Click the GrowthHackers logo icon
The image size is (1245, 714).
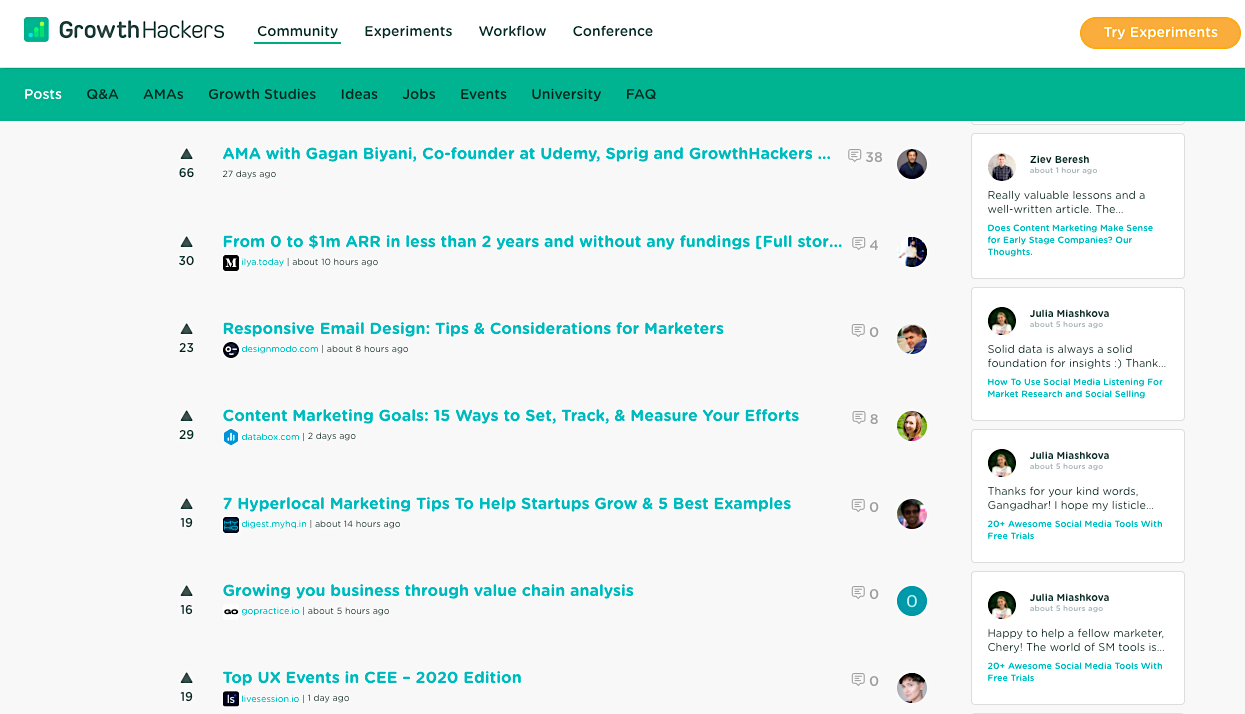click(x=36, y=30)
